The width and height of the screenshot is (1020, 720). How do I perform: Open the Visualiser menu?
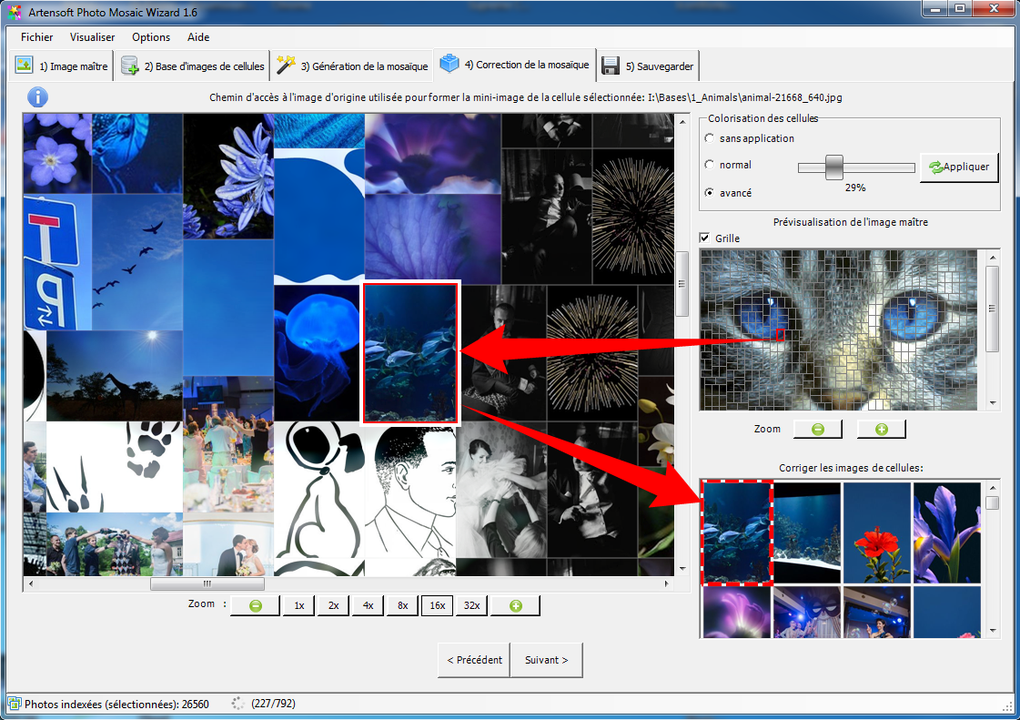[x=91, y=37]
